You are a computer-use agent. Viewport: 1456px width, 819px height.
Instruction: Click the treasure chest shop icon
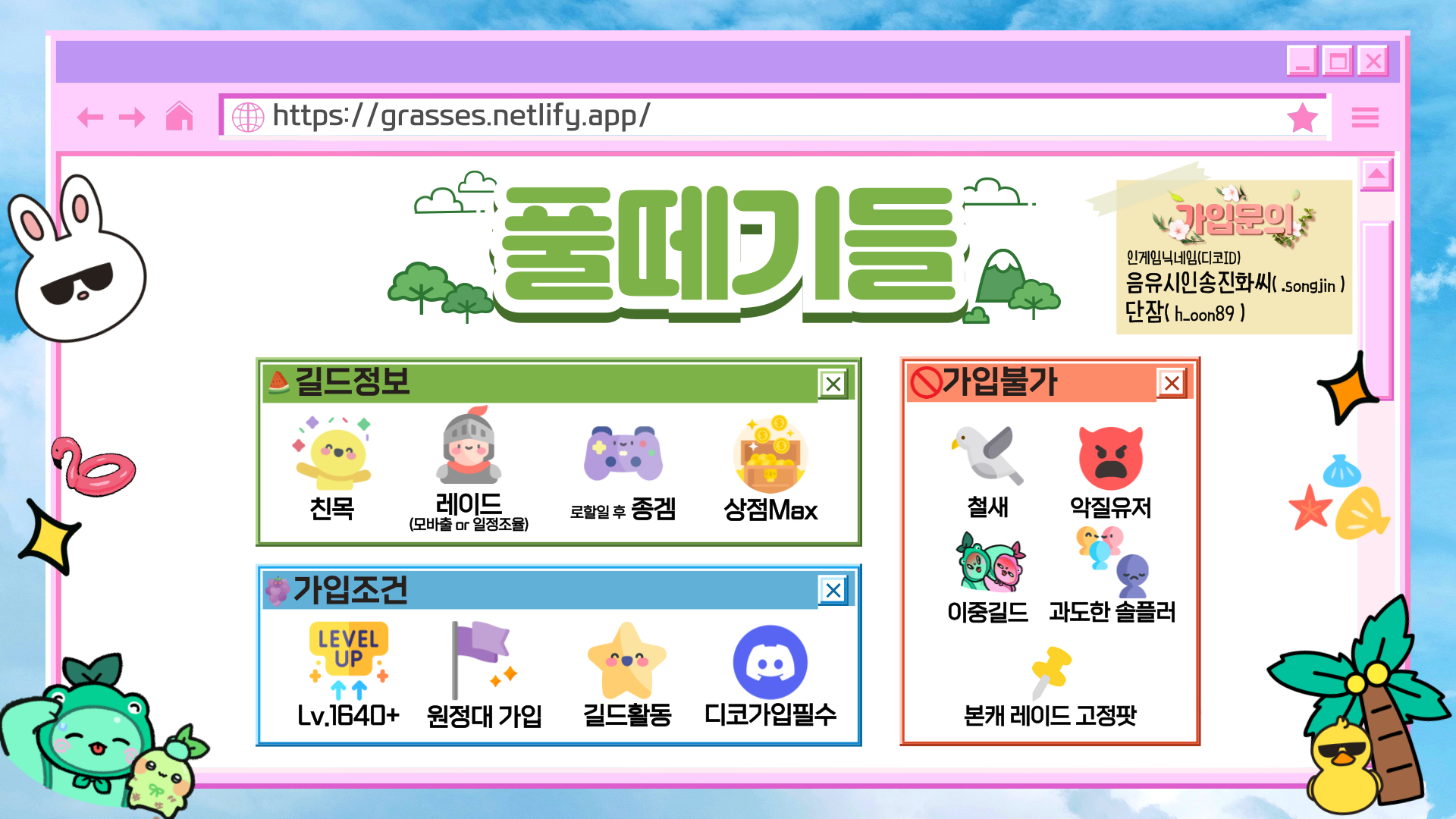coord(770,454)
